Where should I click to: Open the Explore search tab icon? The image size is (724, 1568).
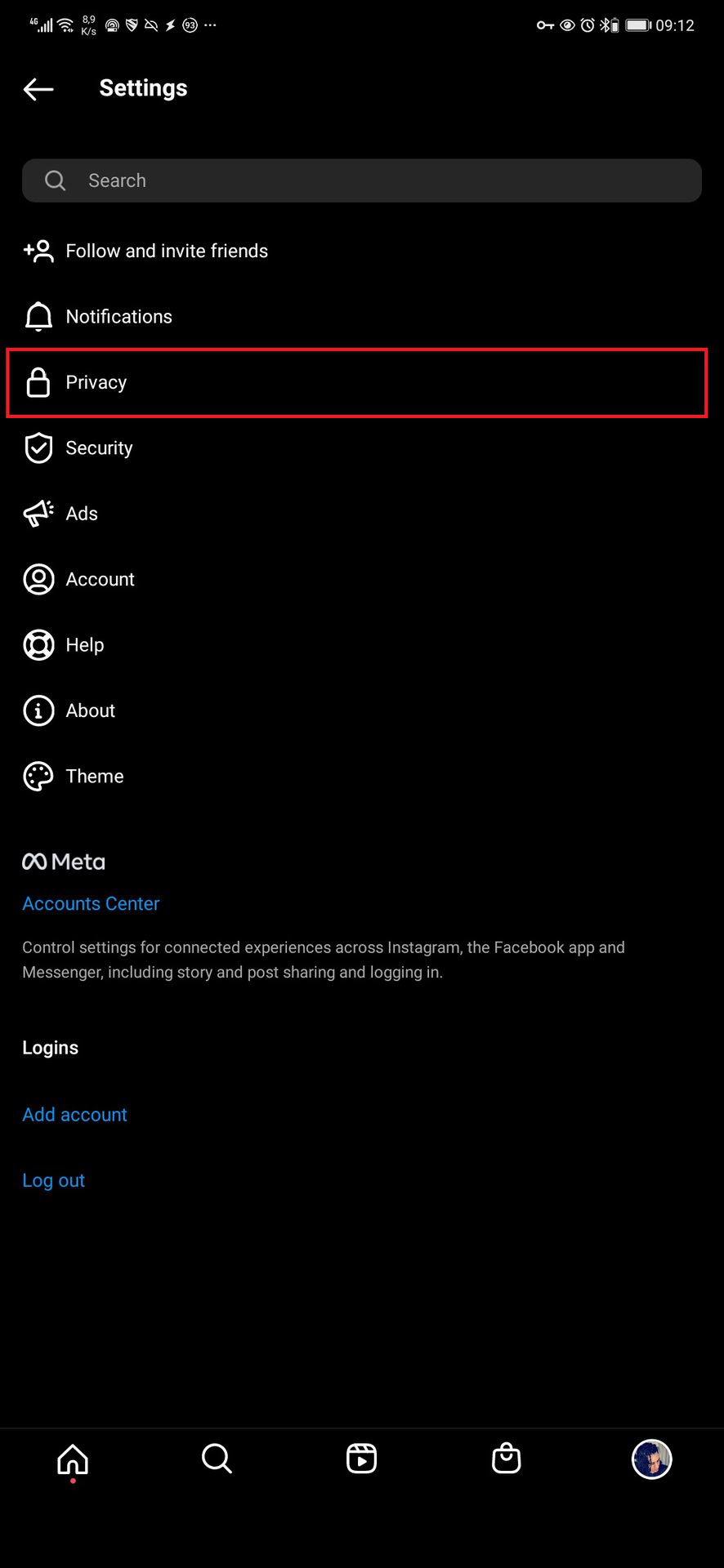217,1459
